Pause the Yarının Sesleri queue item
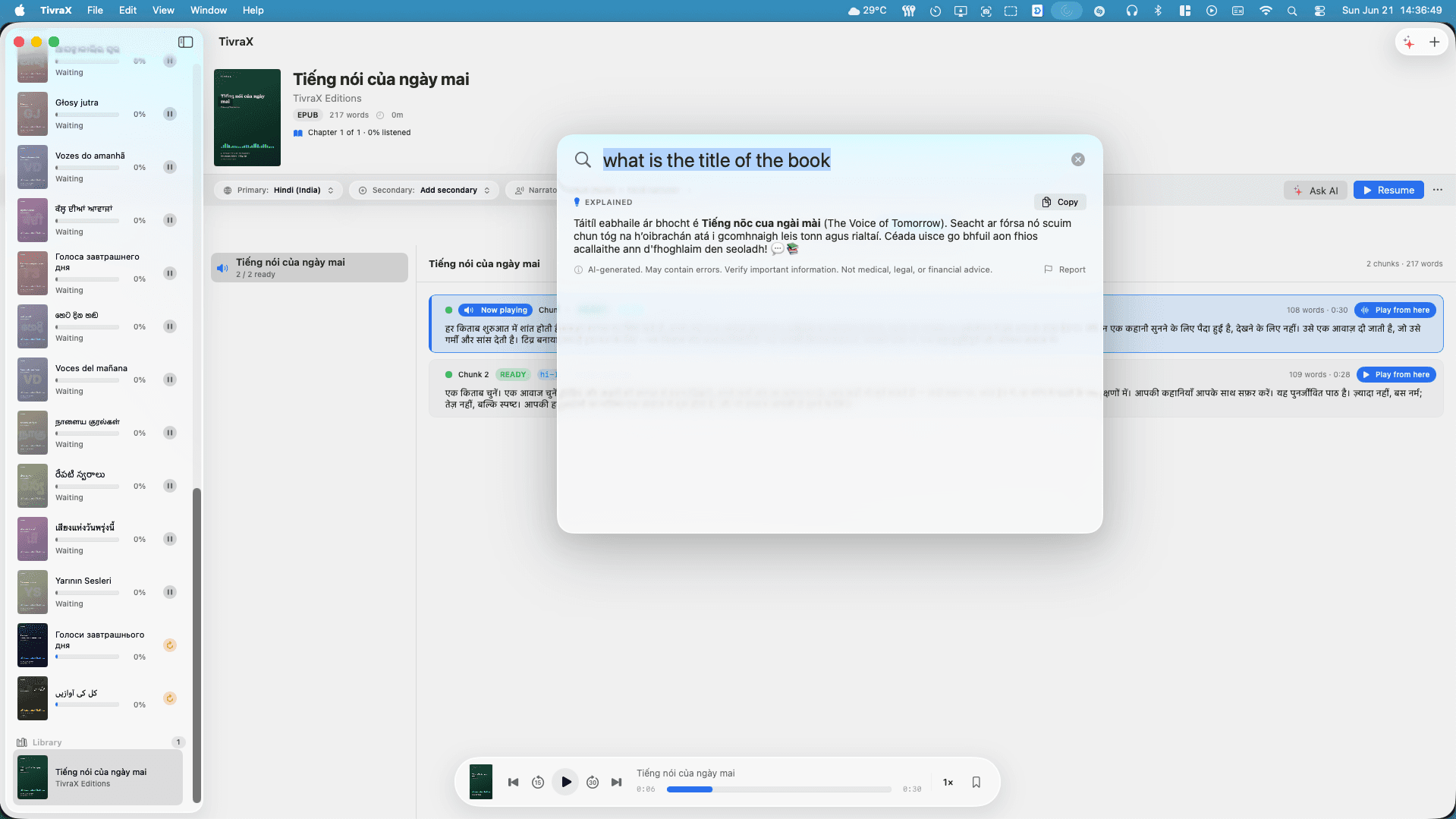This screenshot has width=1456, height=819. tap(170, 592)
